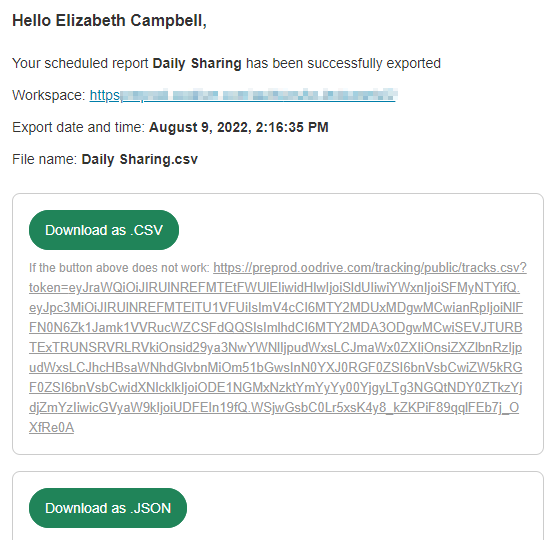The height and width of the screenshot is (540, 553).
Task: Select the Hello Elizabeth Campbell greeting
Action: (109, 20)
